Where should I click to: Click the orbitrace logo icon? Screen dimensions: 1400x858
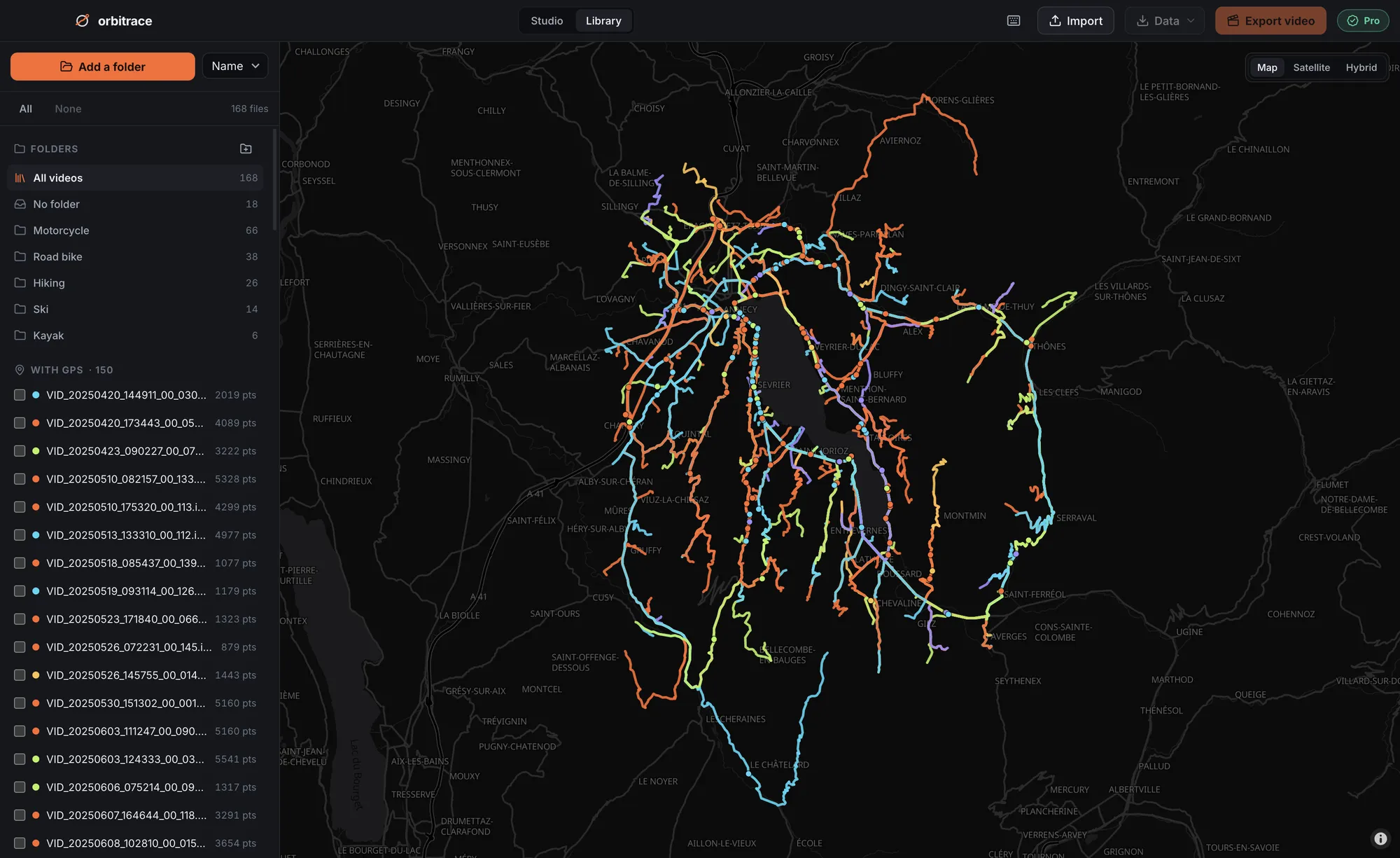tap(83, 20)
